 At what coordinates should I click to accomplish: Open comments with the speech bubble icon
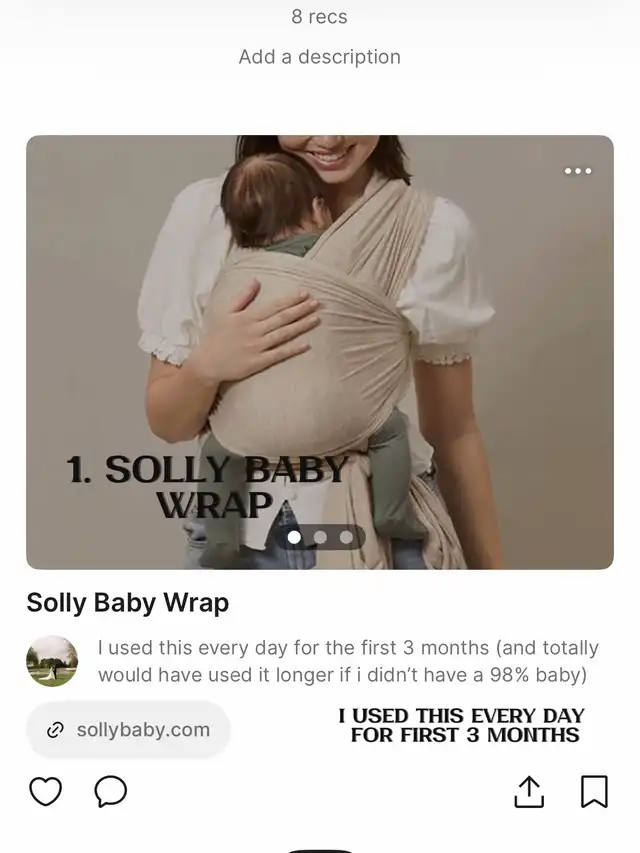tap(110, 792)
